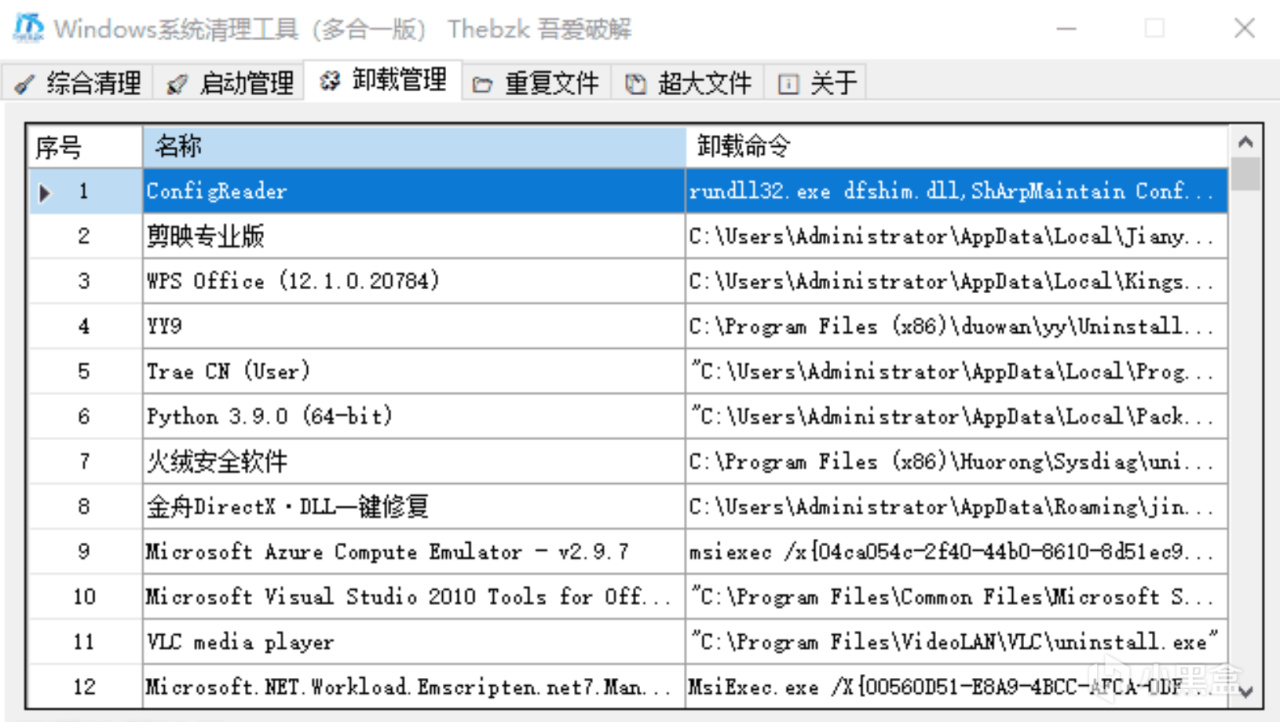Click row number 8 cell
Image resolution: width=1280 pixels, height=722 pixels.
coord(86,506)
